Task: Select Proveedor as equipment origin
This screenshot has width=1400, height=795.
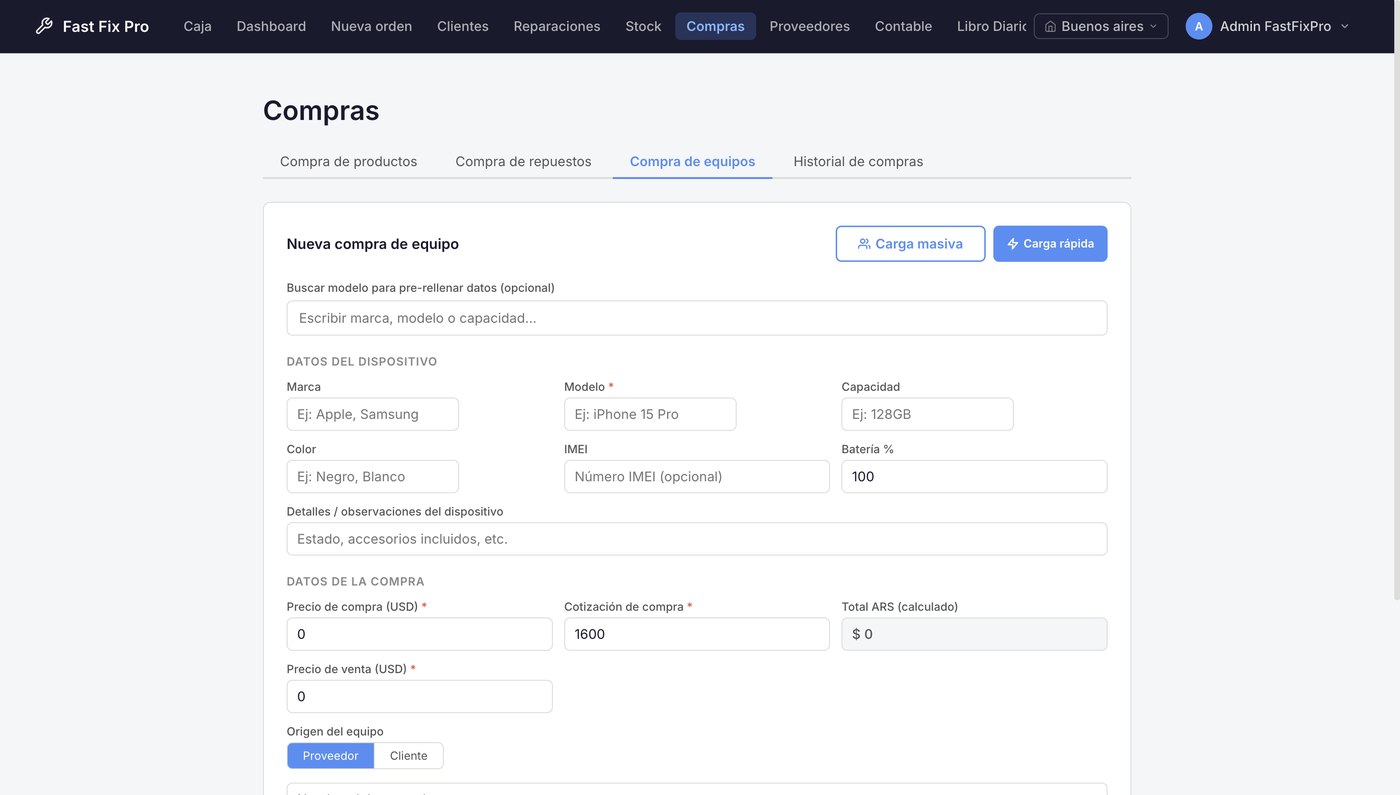Action: pyautogui.click(x=330, y=756)
